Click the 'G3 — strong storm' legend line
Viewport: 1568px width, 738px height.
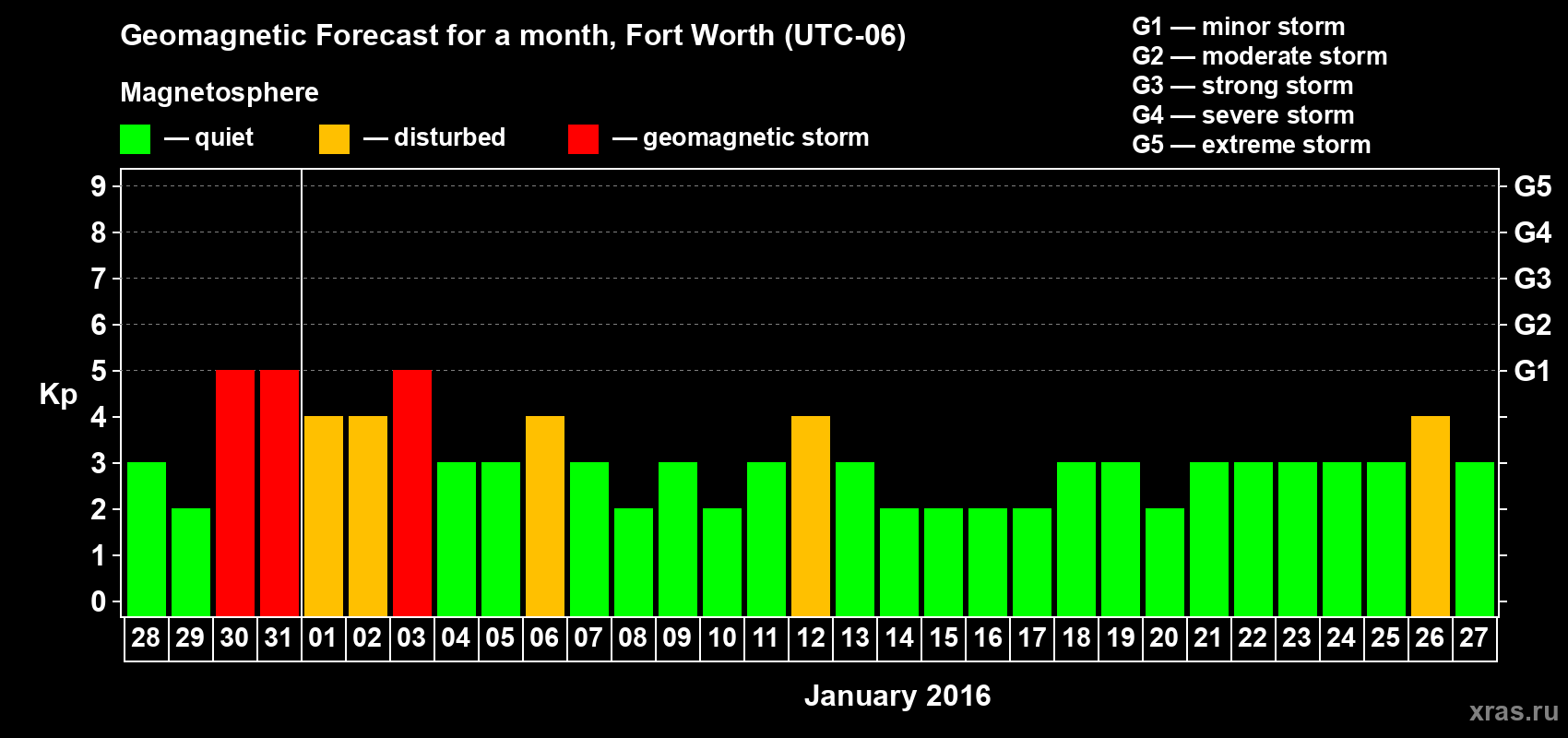pyautogui.click(x=1242, y=86)
